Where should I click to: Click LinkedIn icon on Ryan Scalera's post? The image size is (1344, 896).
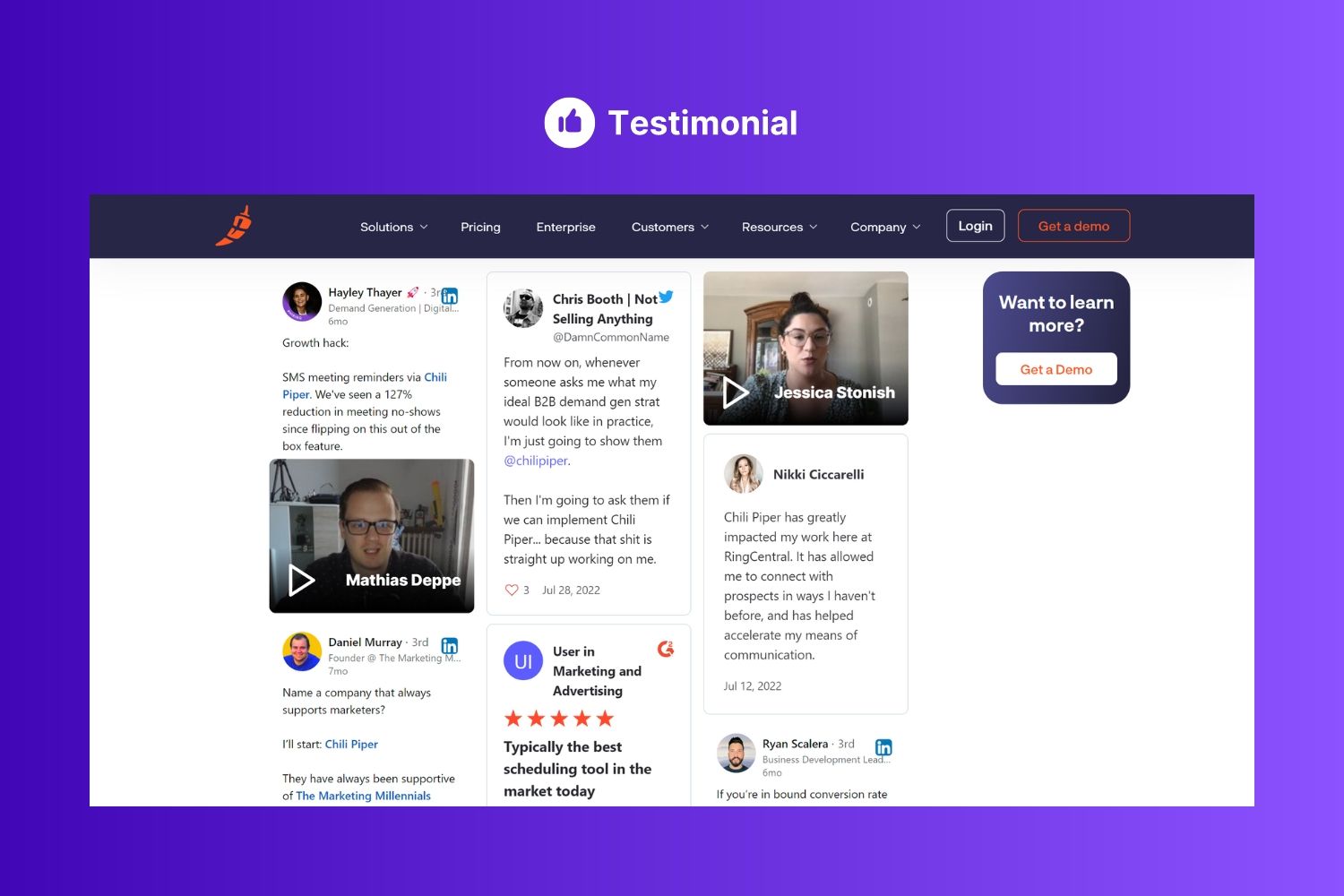click(x=883, y=747)
